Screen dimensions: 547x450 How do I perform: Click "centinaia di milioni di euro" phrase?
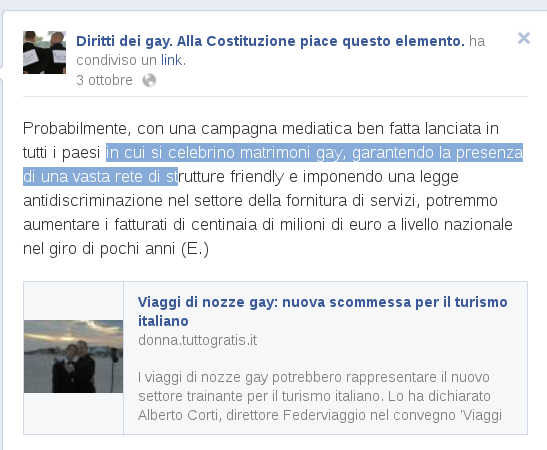coord(286,225)
